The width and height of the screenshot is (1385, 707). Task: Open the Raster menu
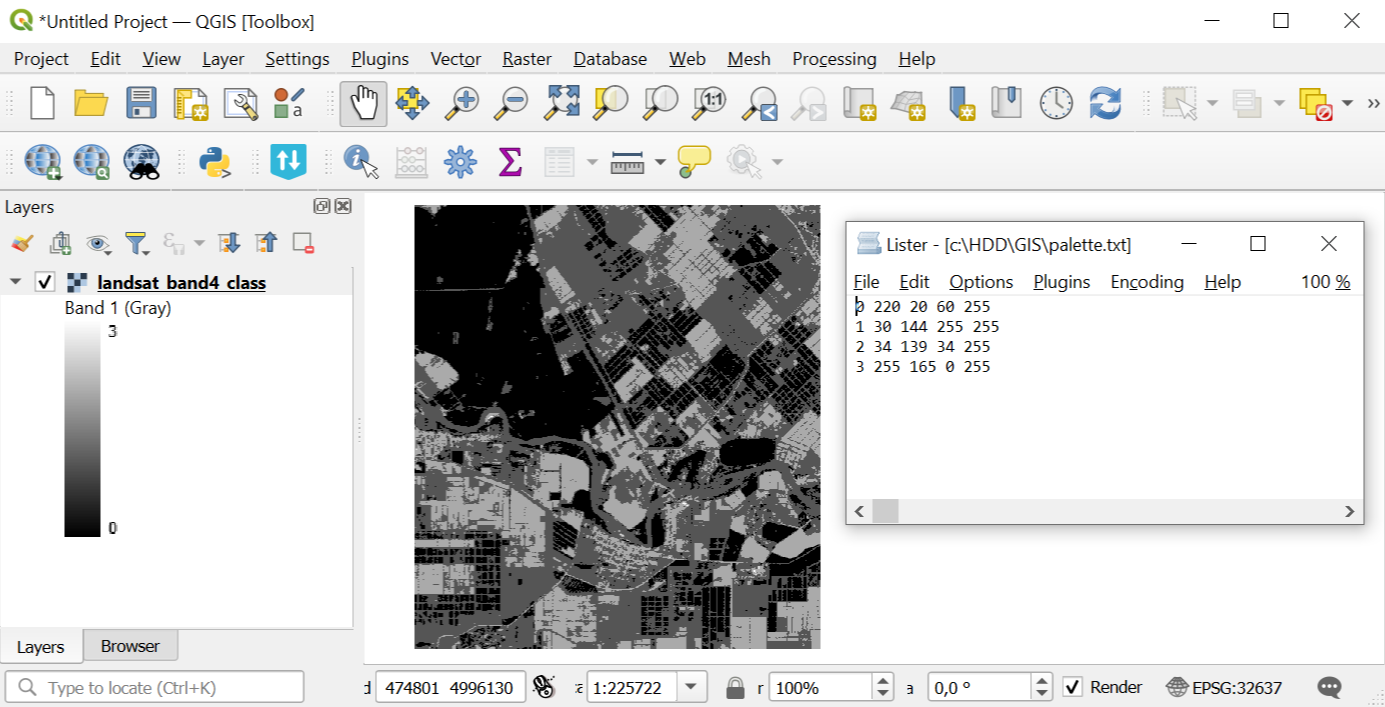coord(526,59)
